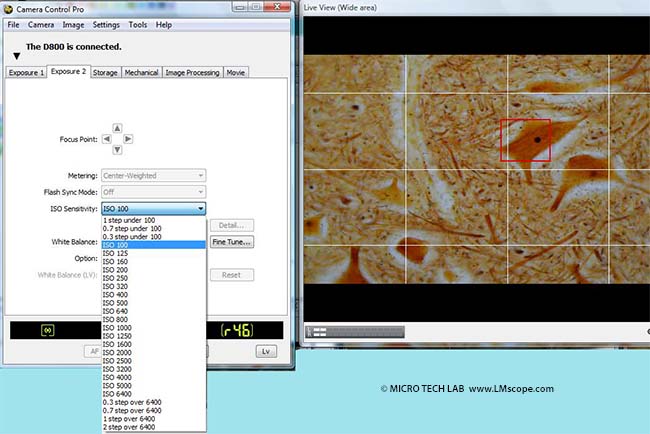
Task: Select ISO 5000 from list
Action: (x=154, y=386)
